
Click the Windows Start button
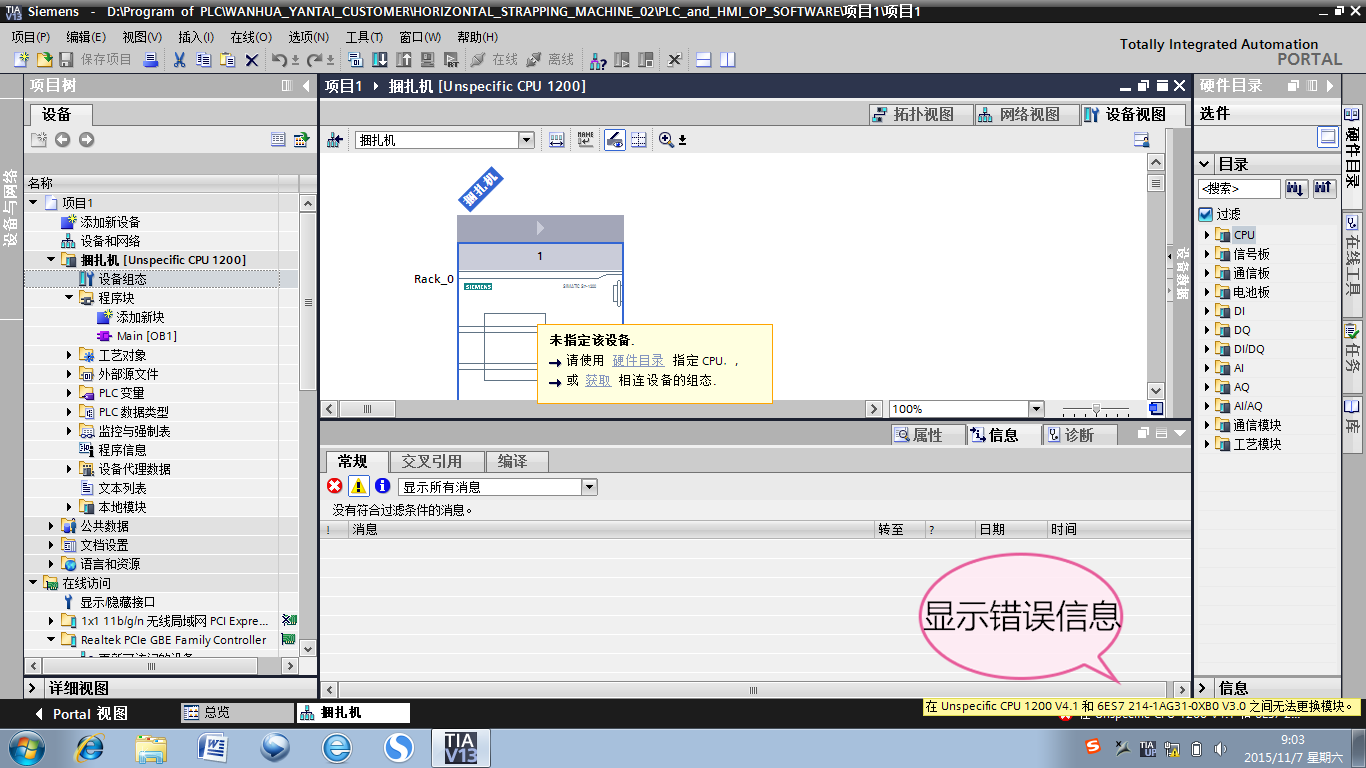25,748
